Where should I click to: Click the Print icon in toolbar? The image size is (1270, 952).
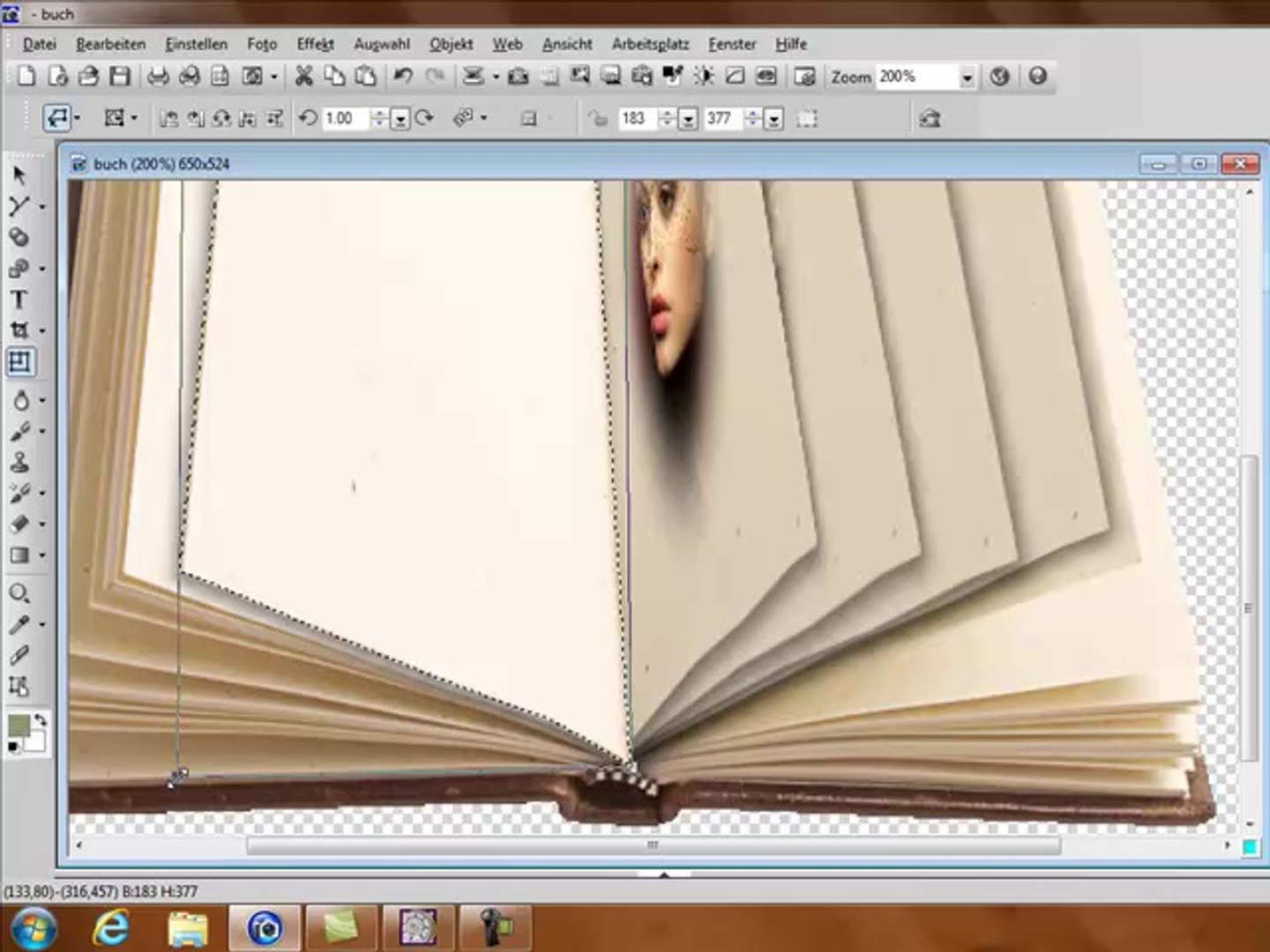pos(158,77)
